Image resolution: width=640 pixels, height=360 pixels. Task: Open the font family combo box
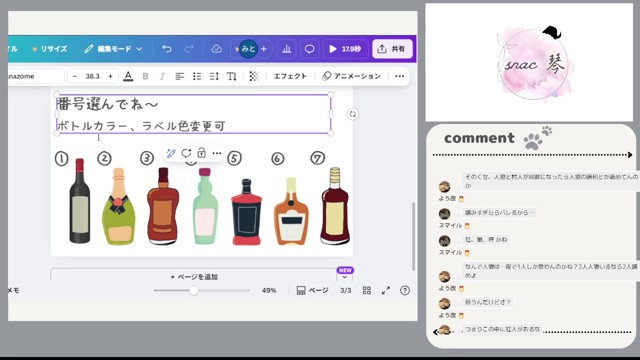pyautogui.click(x=36, y=76)
